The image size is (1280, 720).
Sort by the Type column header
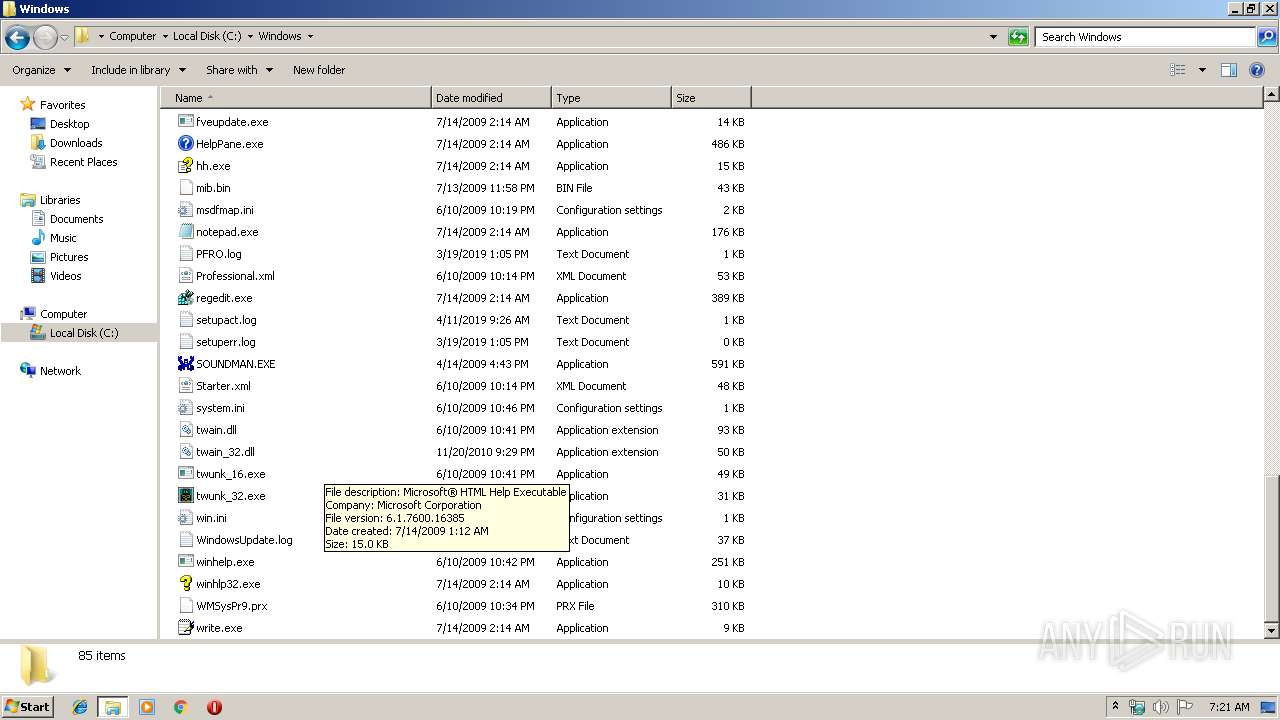[611, 98]
